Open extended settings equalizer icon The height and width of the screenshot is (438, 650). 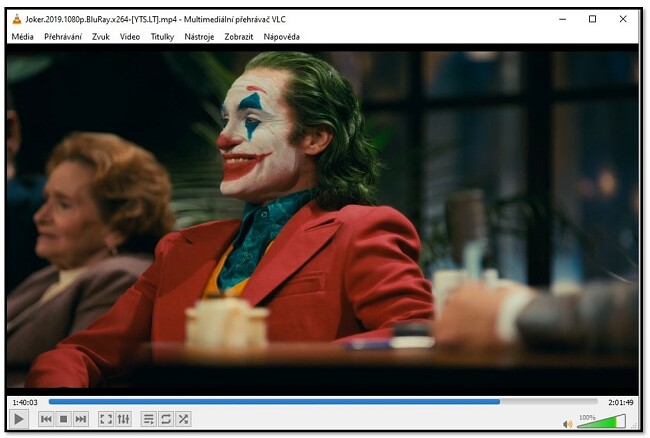(x=124, y=419)
